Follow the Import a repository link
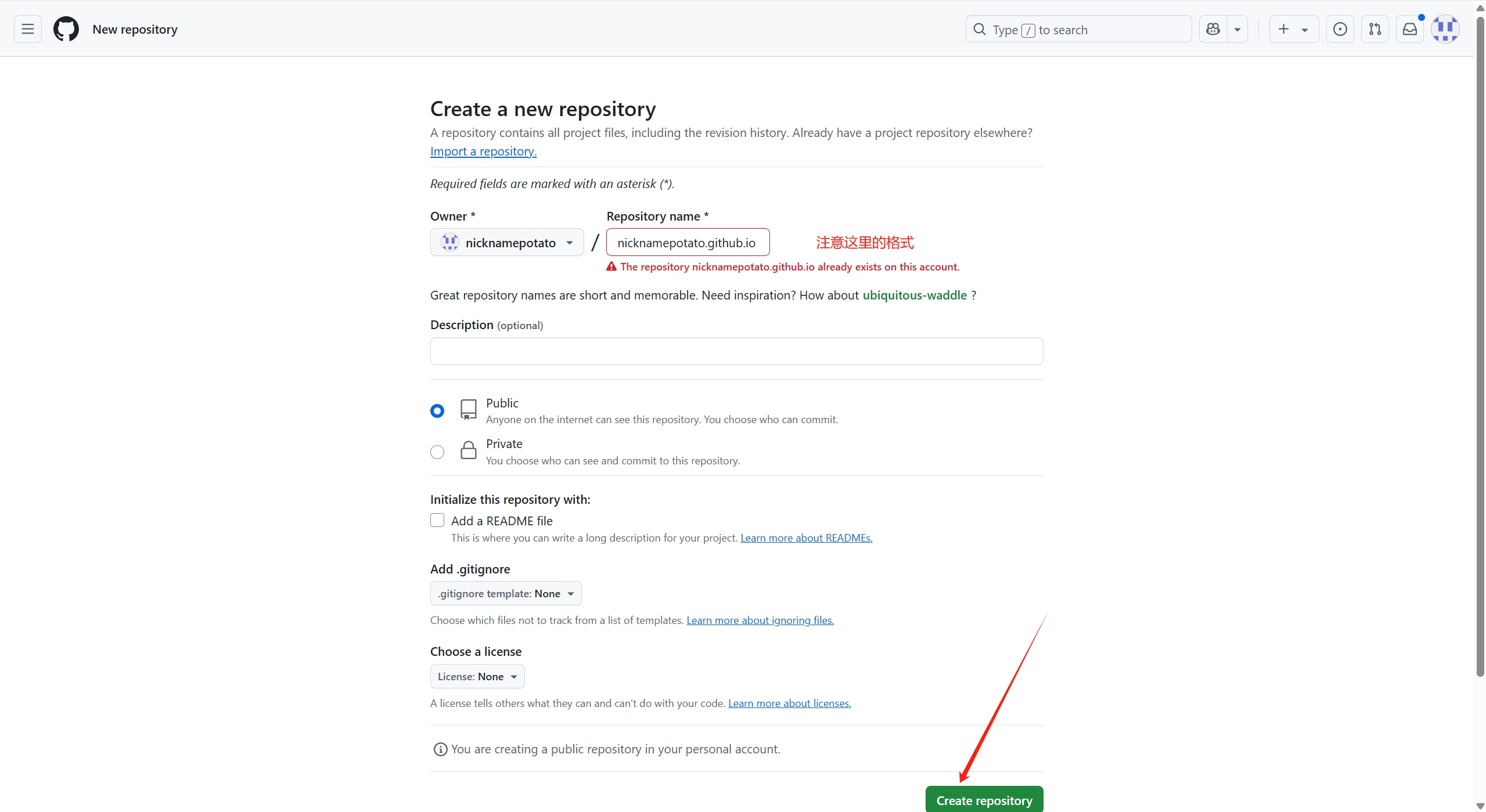The height and width of the screenshot is (812, 1486). coord(483,151)
